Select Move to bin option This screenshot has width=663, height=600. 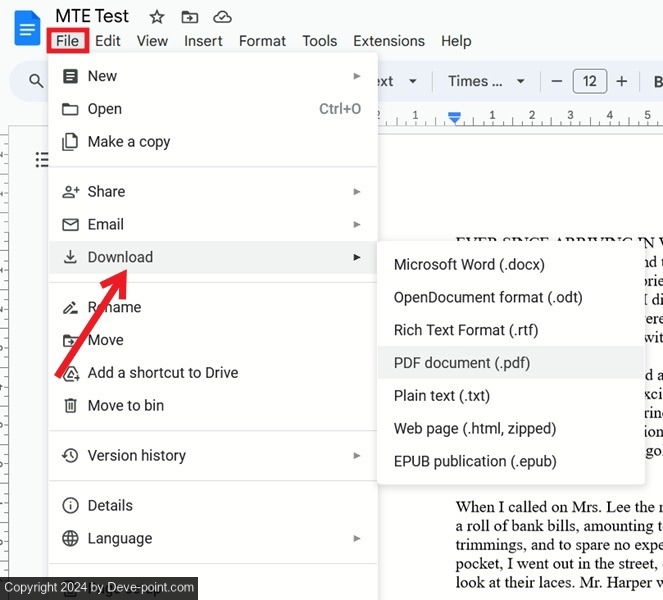[x=126, y=405]
